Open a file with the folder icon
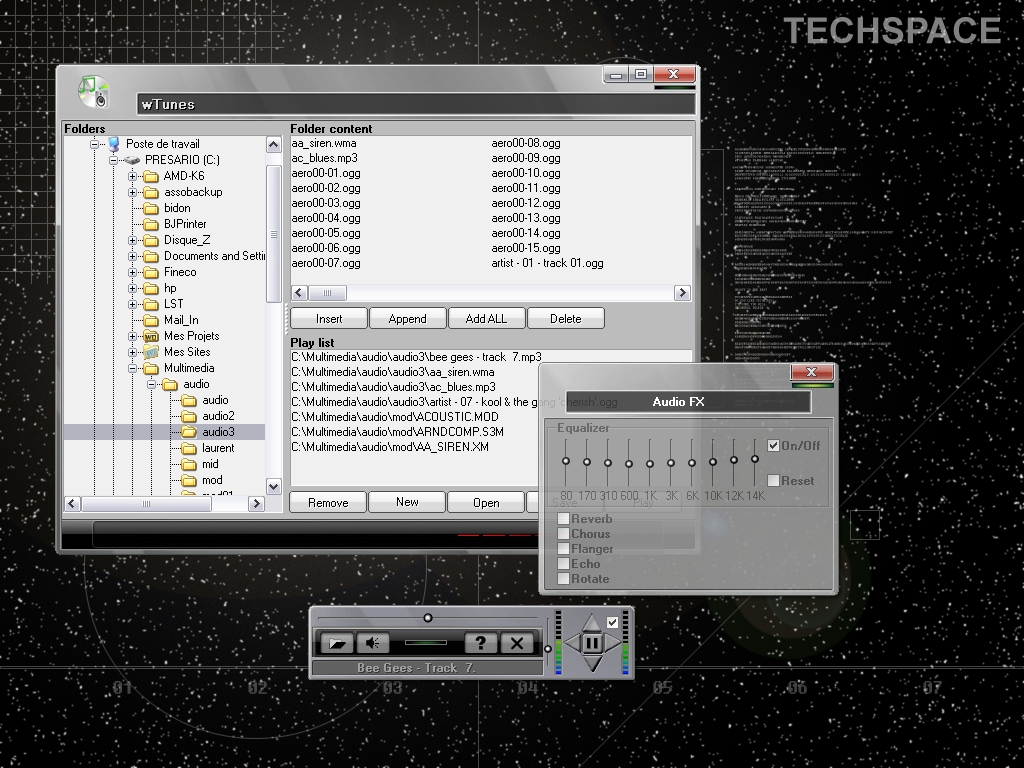Screen dimensions: 1024x768 tap(337, 643)
